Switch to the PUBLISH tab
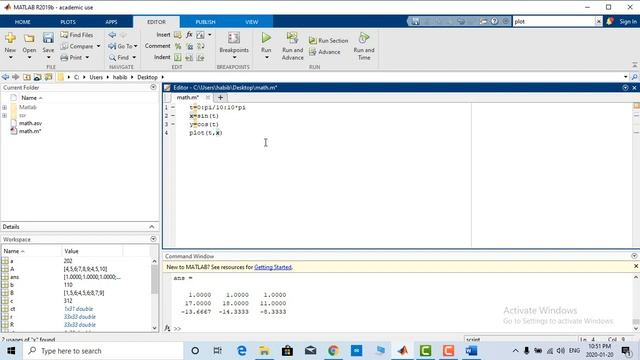640x360 pixels. (x=205, y=22)
